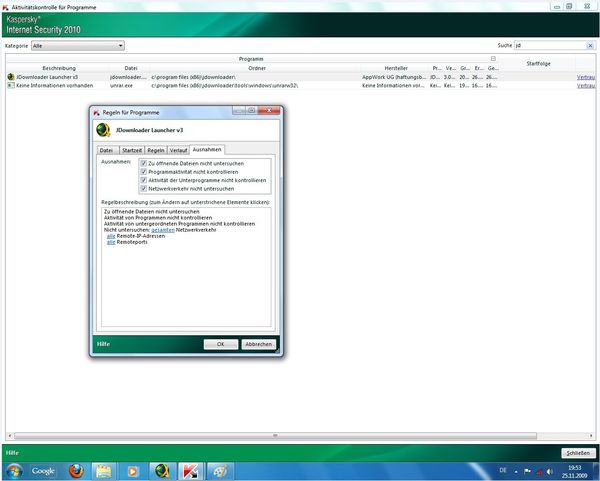The height and width of the screenshot is (481, 600).
Task: Open Firefox from the taskbar
Action: pos(76,471)
